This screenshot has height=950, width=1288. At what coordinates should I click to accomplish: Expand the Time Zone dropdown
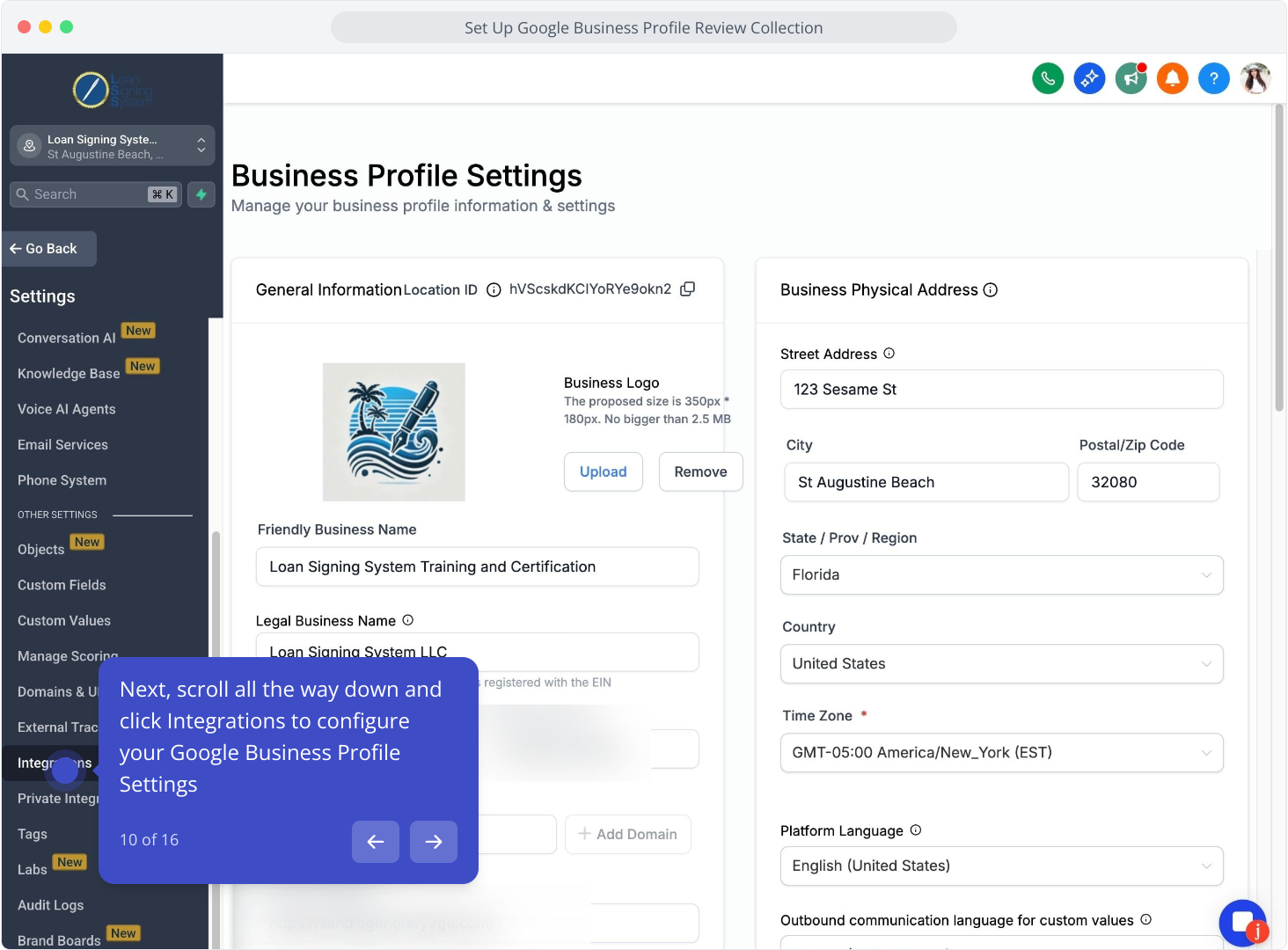coord(1002,753)
